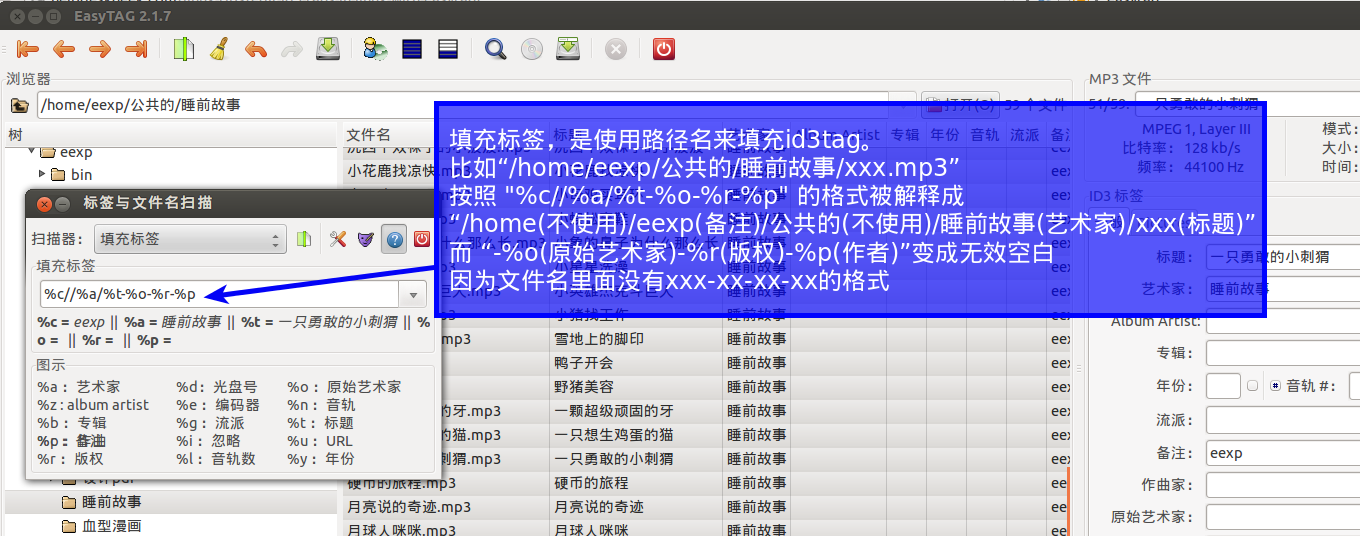
Task: Click the Album Artist field
Action: click(x=1283, y=321)
